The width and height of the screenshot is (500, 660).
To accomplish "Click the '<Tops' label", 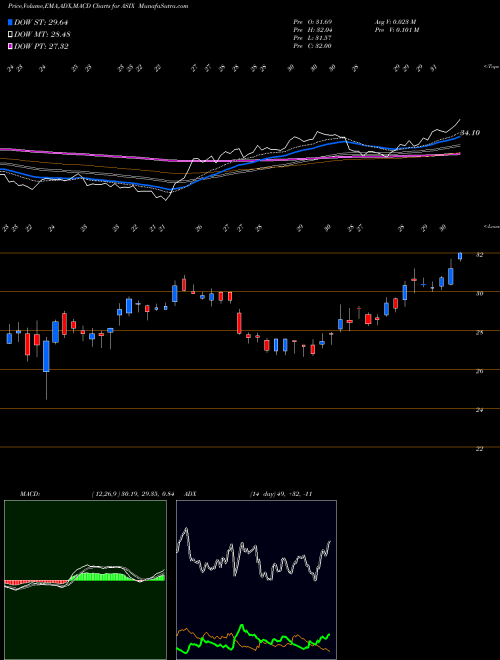I will tap(492, 67).
